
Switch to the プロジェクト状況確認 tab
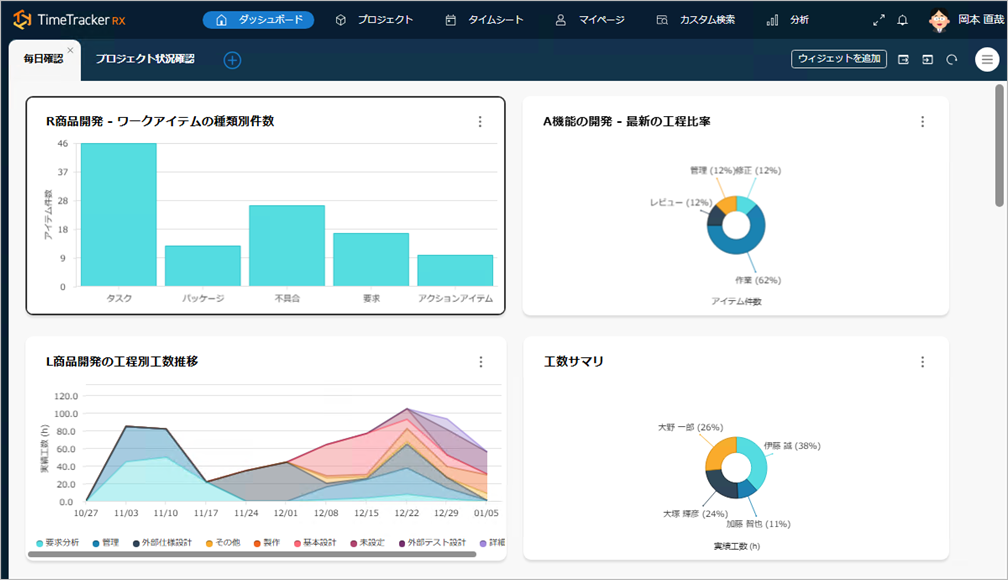tap(145, 59)
